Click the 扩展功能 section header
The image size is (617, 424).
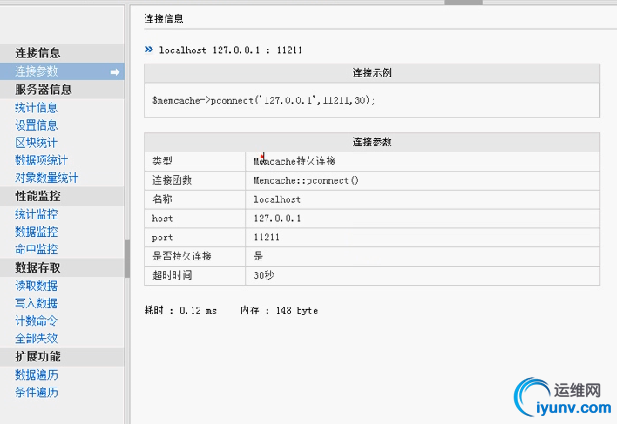[x=62, y=357]
